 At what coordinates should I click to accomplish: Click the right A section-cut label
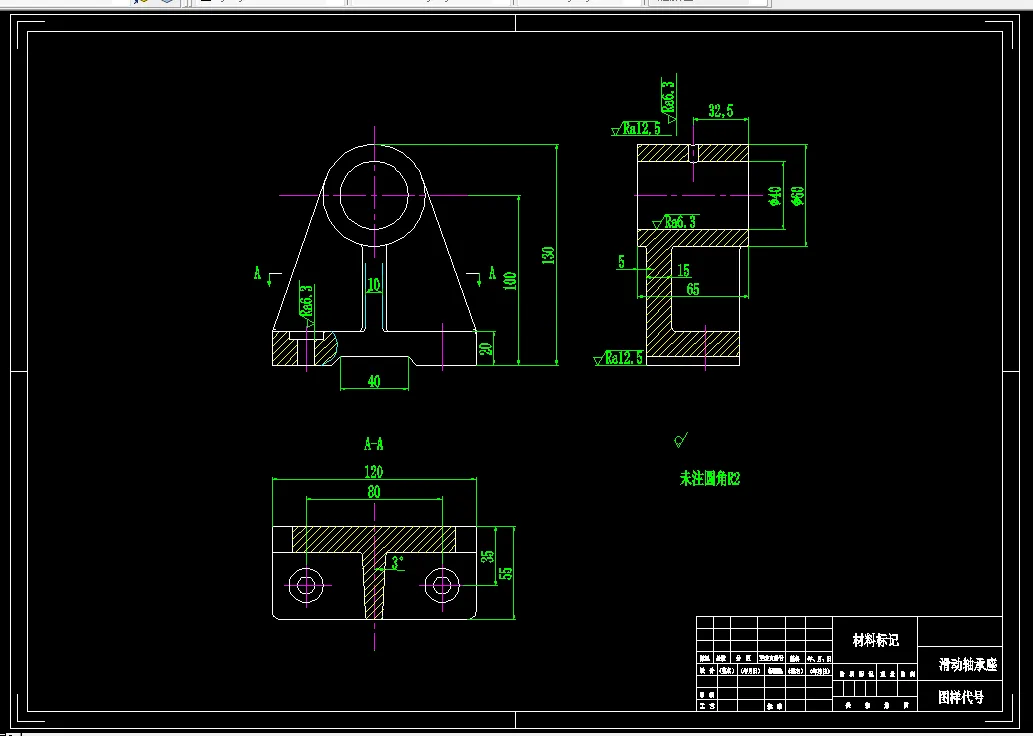491,273
